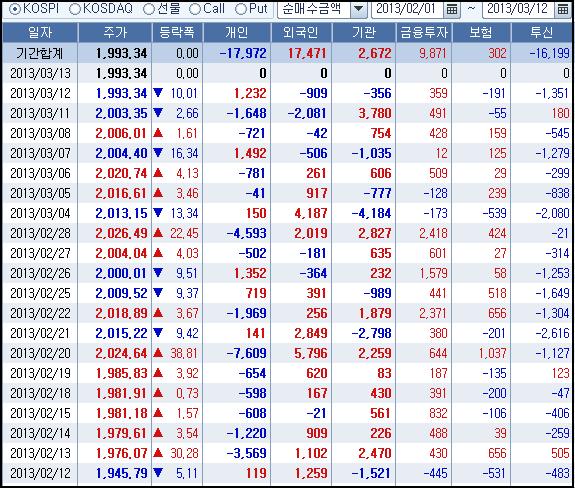Open the 순매수금액 combo box
This screenshot has height=490, width=575.
[x=322, y=9]
